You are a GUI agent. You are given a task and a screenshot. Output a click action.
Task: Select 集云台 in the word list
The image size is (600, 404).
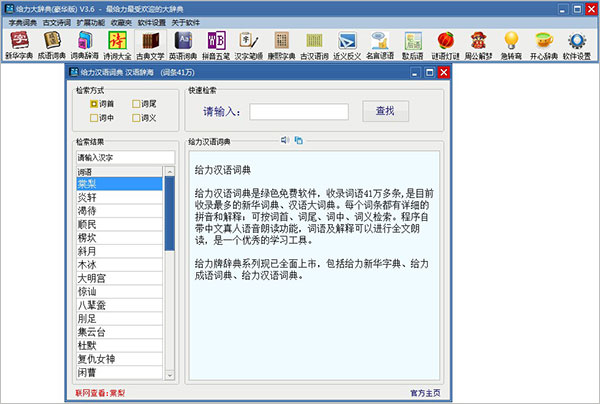pyautogui.click(x=119, y=332)
